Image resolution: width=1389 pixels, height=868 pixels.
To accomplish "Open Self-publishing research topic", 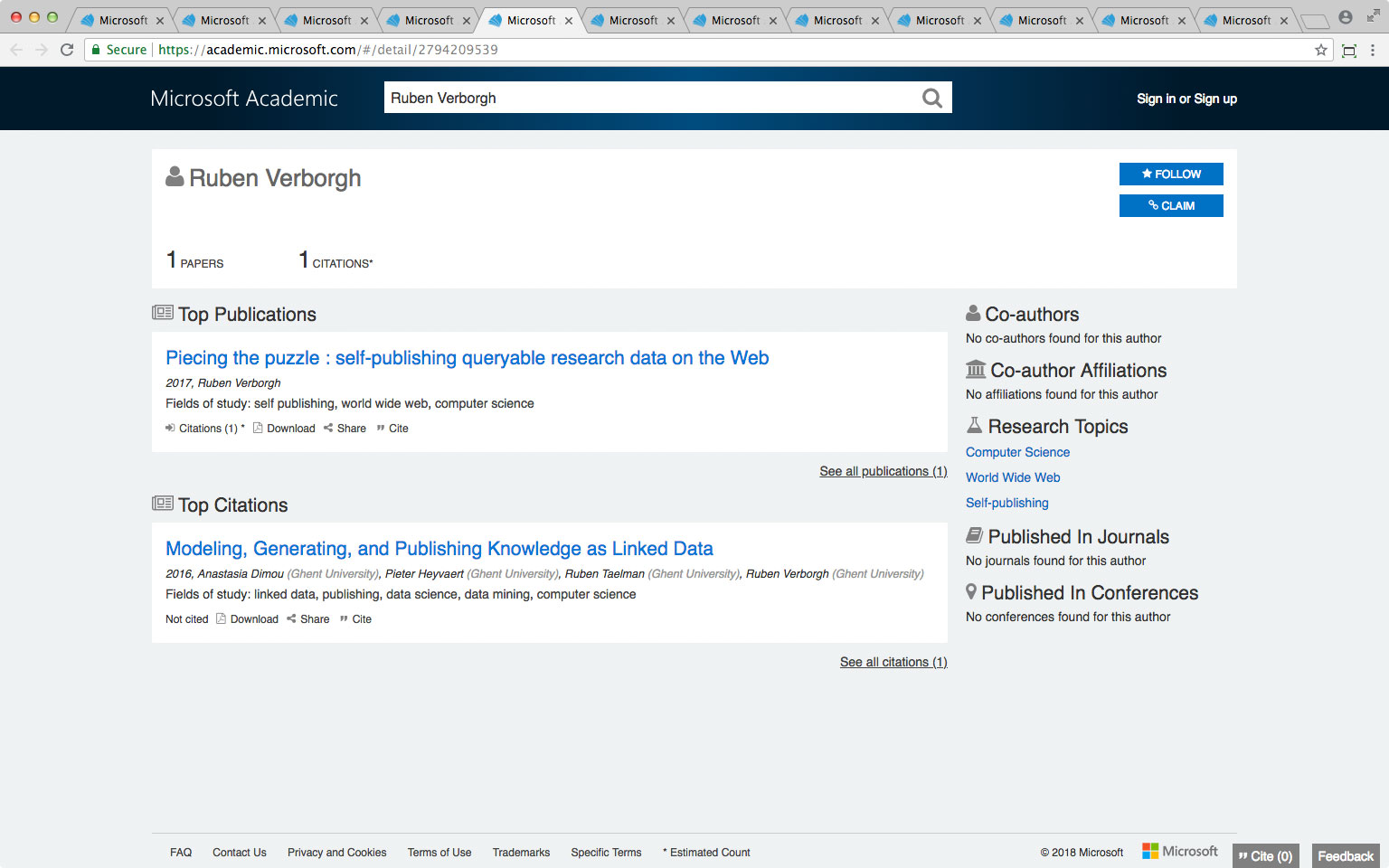I will click(x=1006, y=503).
